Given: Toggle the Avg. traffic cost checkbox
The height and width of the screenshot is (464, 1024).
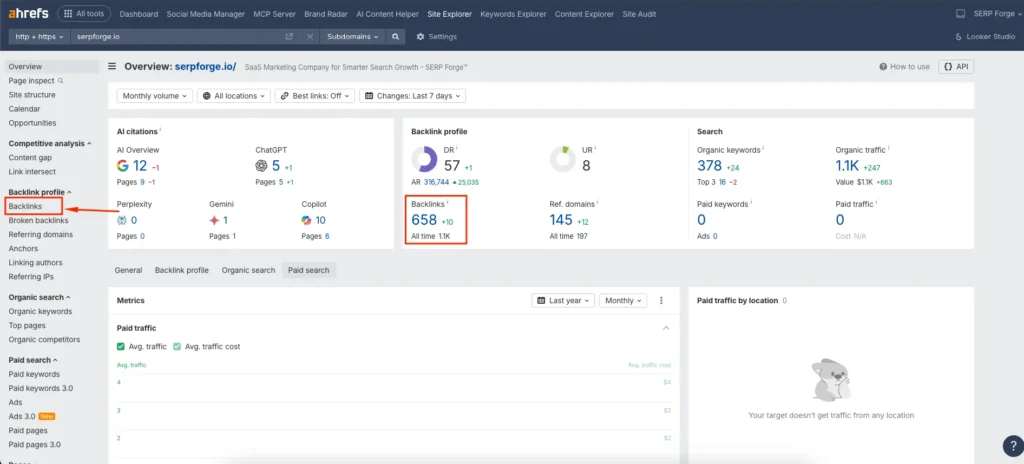Looking at the screenshot, I should pyautogui.click(x=177, y=346).
